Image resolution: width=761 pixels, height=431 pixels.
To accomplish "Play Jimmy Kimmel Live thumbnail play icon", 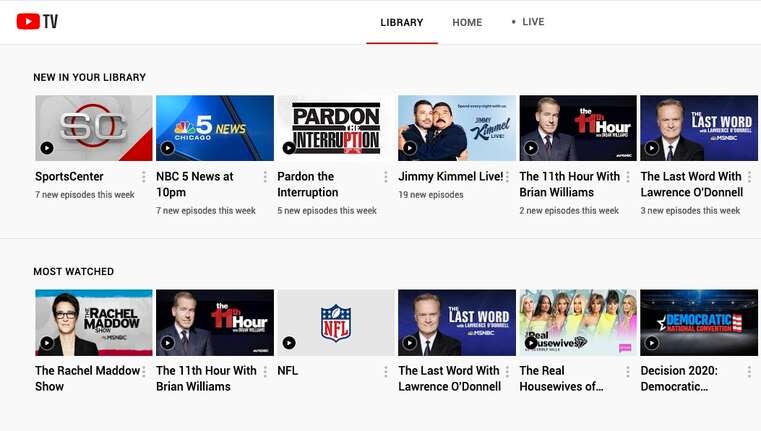I will click(410, 148).
